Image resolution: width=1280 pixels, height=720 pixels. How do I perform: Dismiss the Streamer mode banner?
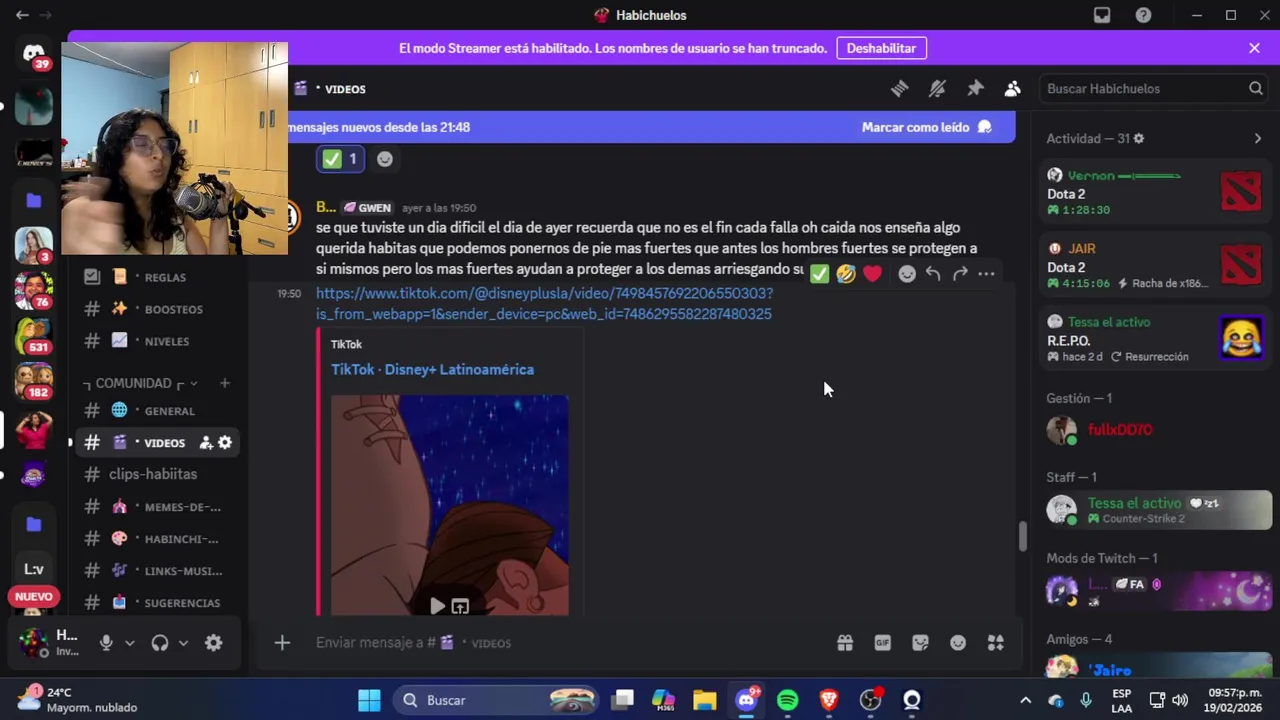coord(1254,48)
